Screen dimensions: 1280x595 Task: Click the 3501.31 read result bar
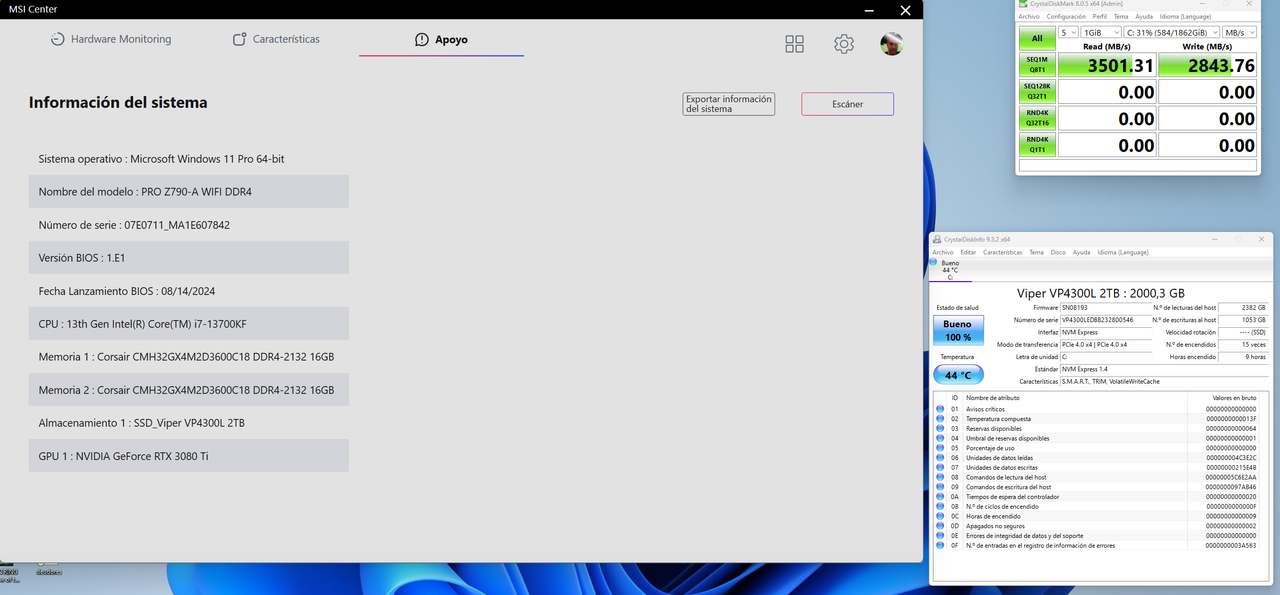point(1107,65)
